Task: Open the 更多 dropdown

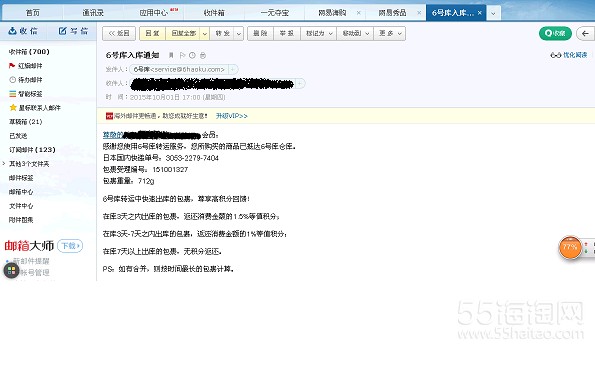Action: click(390, 33)
